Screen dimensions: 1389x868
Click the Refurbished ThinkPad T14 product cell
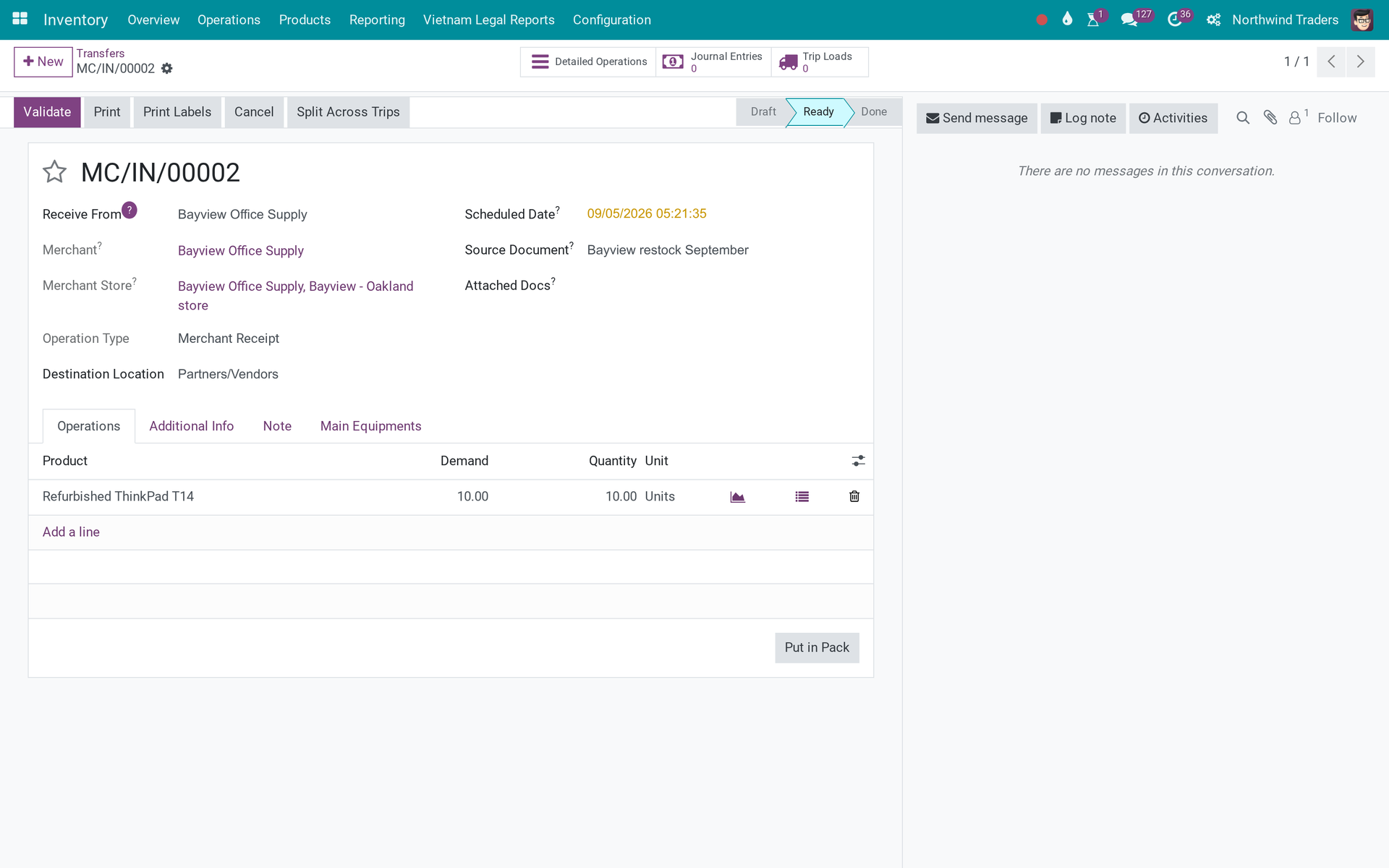(x=118, y=496)
